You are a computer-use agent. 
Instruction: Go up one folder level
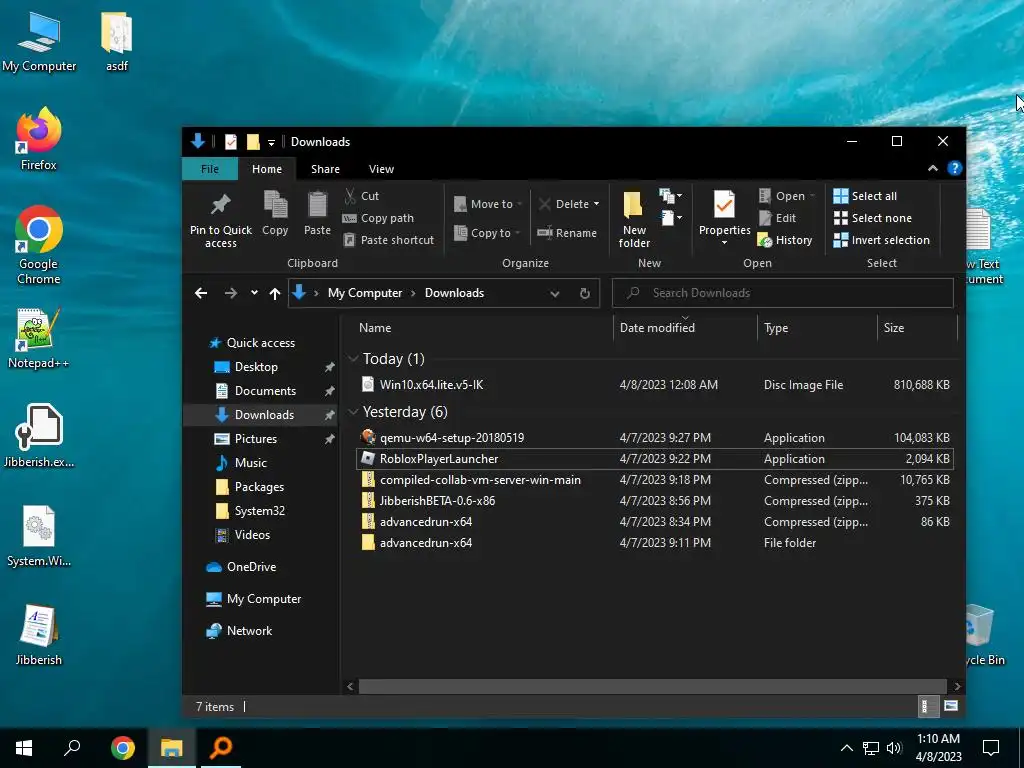point(275,293)
